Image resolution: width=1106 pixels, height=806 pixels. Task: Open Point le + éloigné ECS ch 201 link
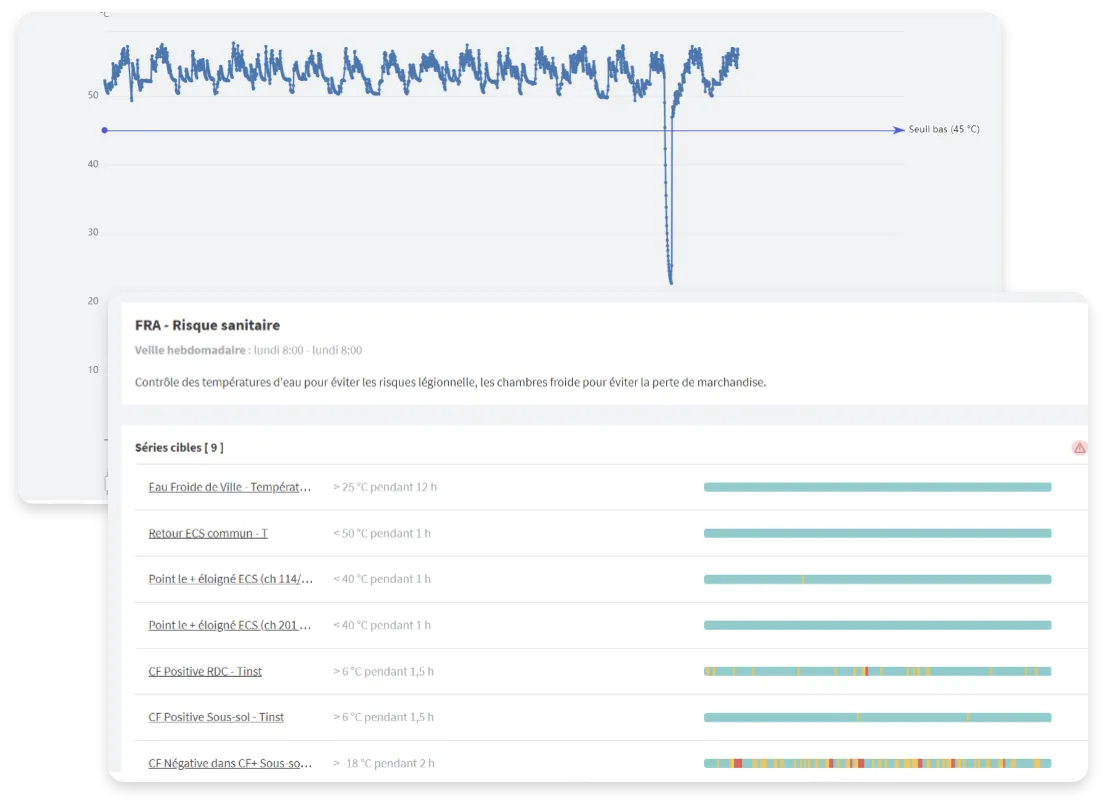tap(230, 625)
